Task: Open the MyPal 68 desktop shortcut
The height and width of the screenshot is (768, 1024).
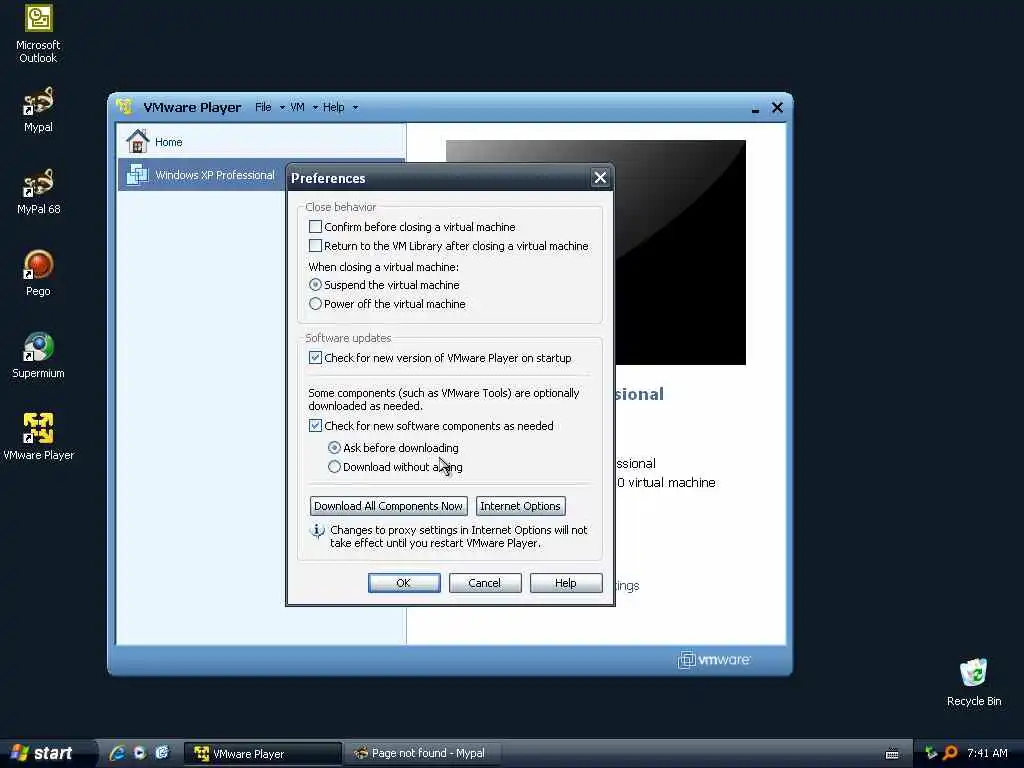Action: pyautogui.click(x=38, y=192)
